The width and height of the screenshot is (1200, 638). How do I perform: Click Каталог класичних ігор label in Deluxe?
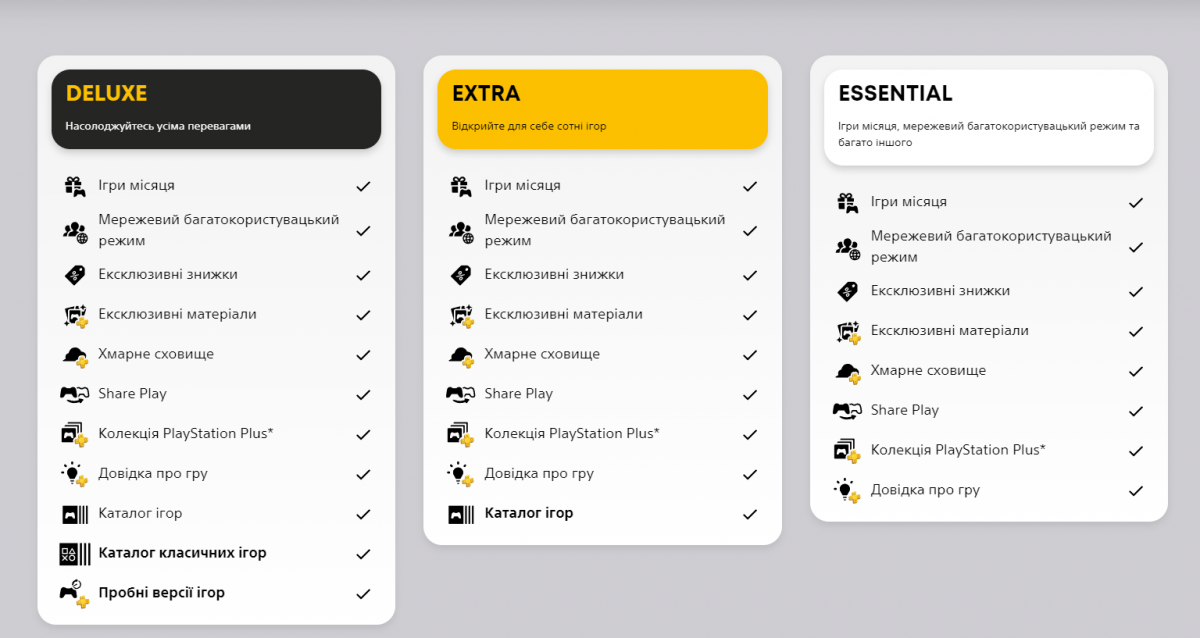point(182,553)
